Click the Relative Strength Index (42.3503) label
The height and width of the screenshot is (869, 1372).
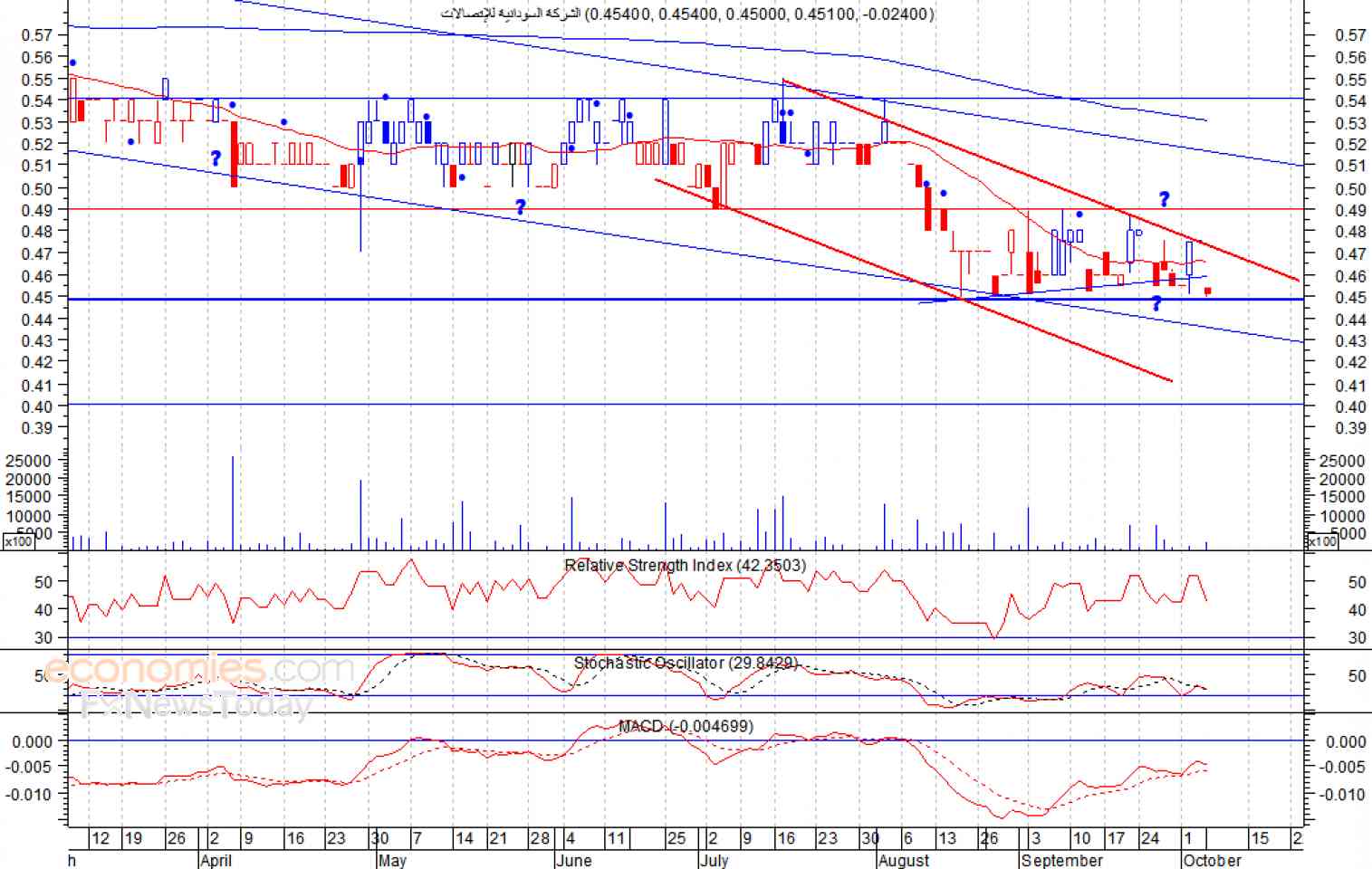[x=685, y=566]
